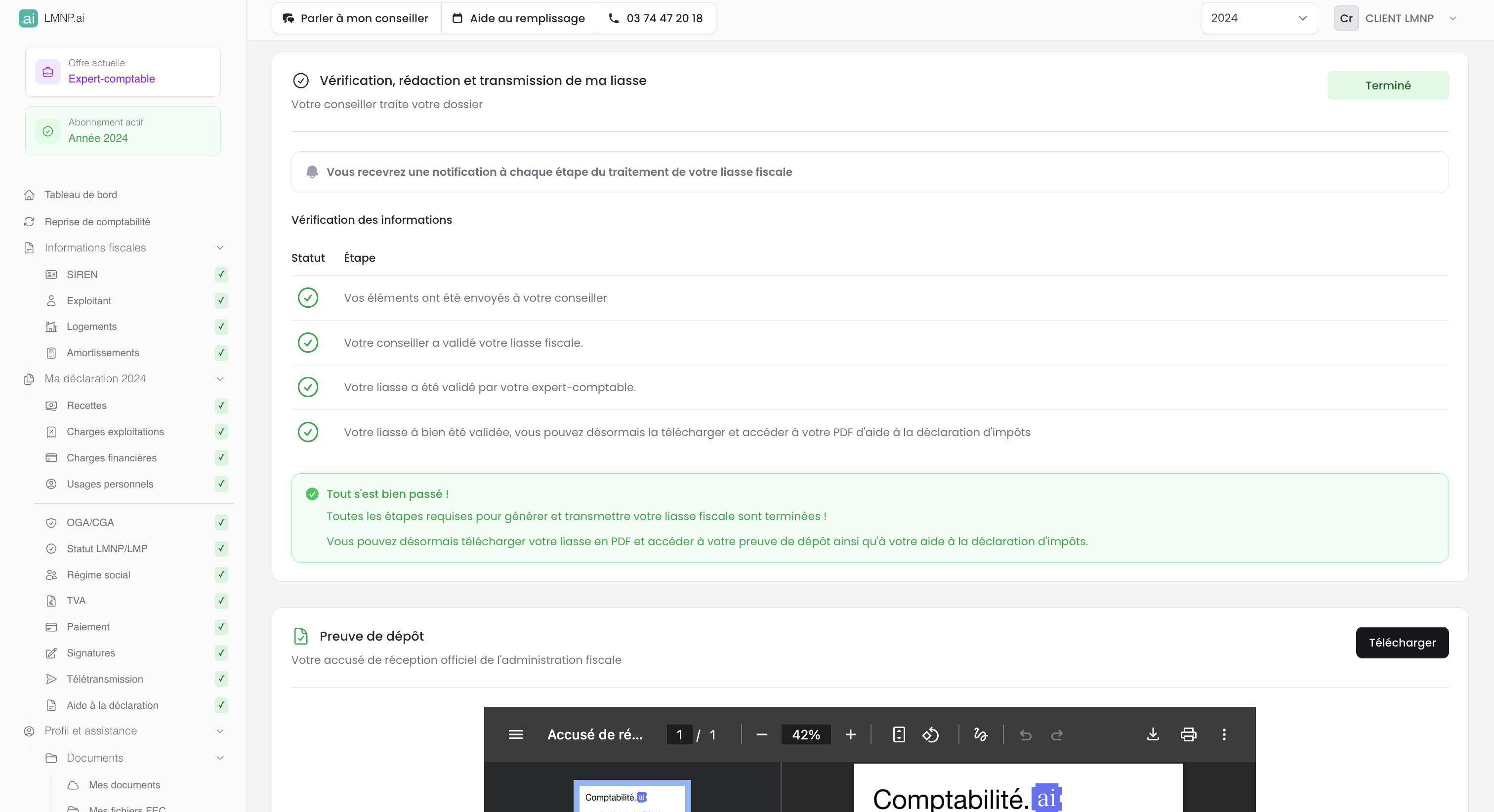Open the PDF sidebar hamburger menu
Screen dimensions: 1494x812
click(516, 734)
